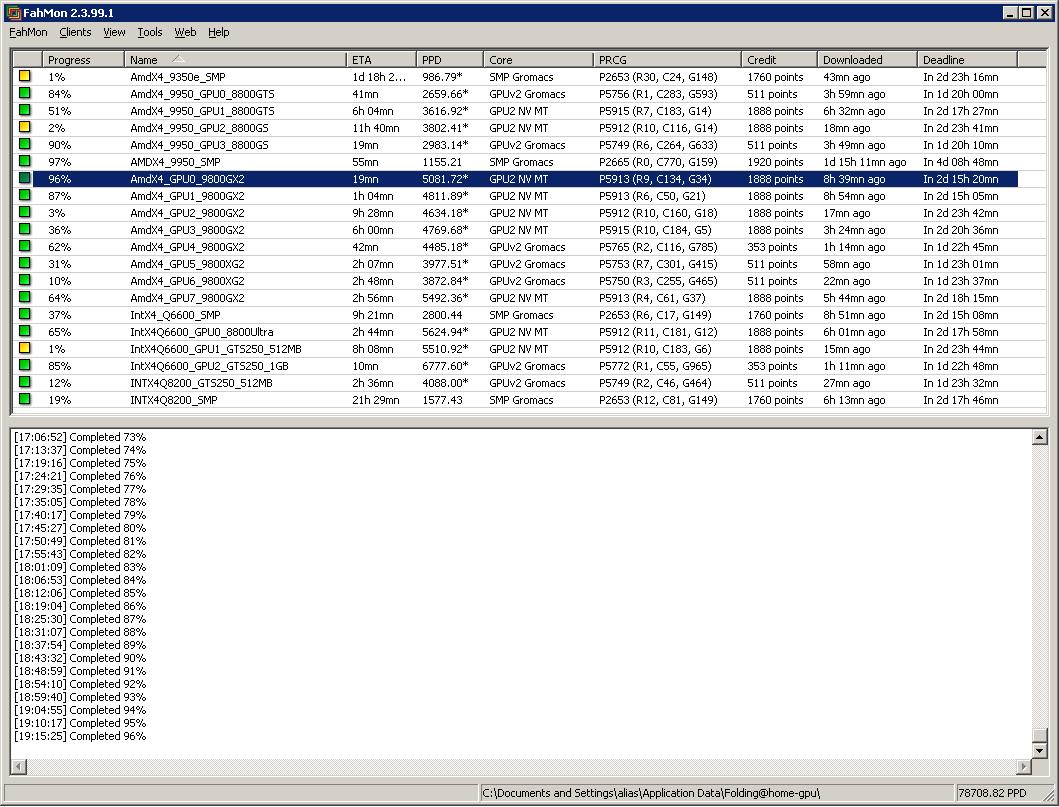Click log pane scroll left arrow
Viewport: 1059px width, 807px height.
pos(19,766)
